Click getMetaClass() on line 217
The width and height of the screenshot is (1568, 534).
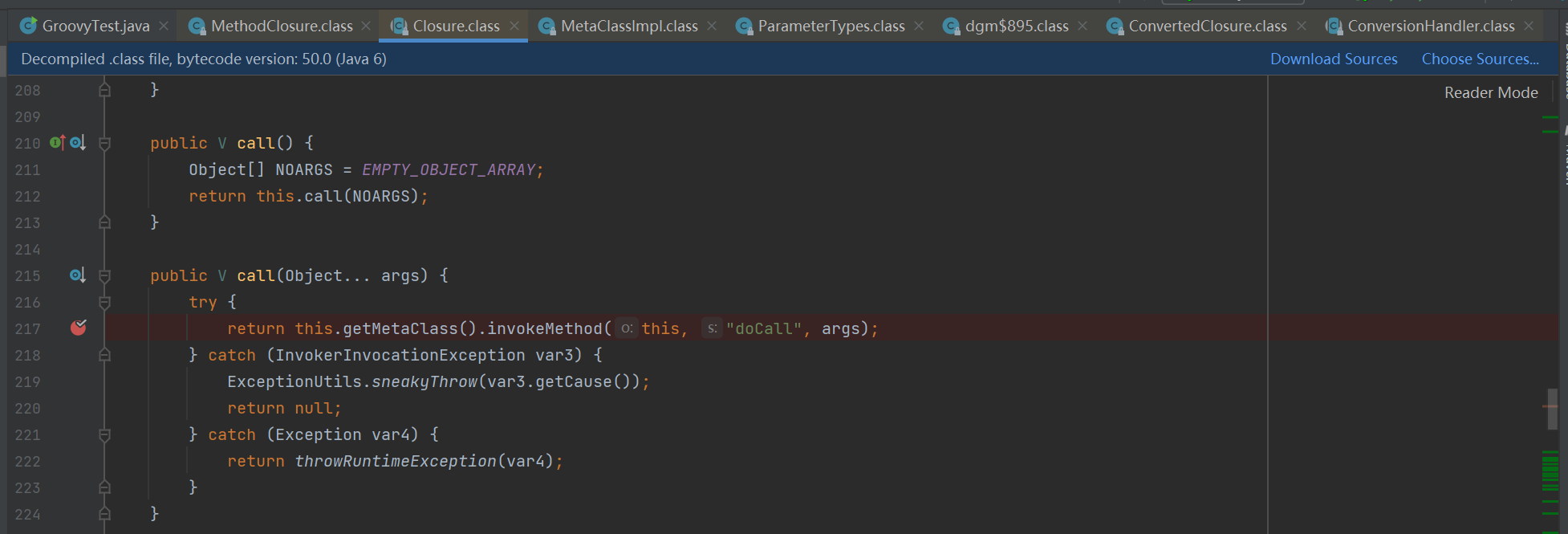(411, 328)
